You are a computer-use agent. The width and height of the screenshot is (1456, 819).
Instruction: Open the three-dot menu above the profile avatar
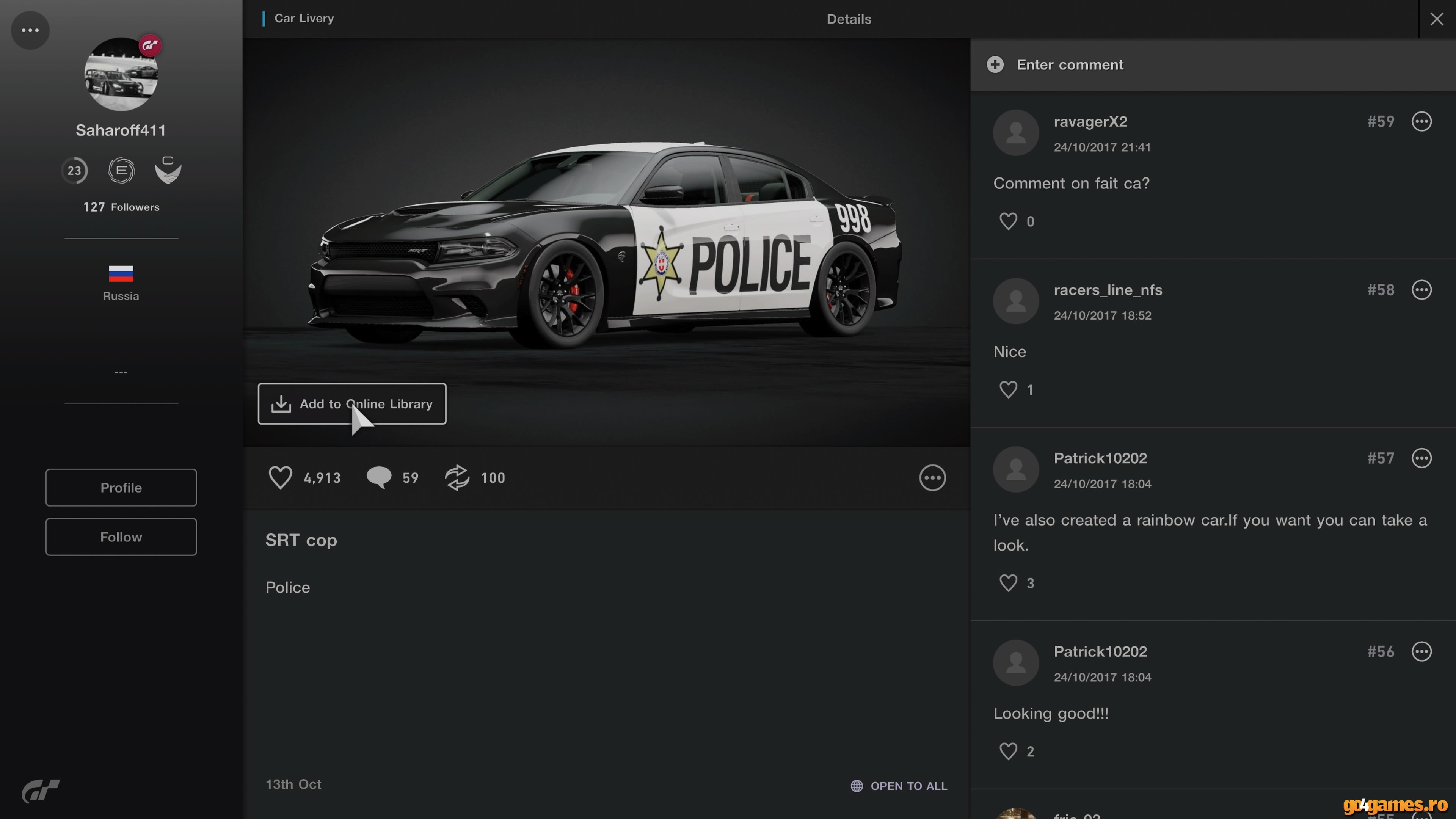(x=30, y=30)
